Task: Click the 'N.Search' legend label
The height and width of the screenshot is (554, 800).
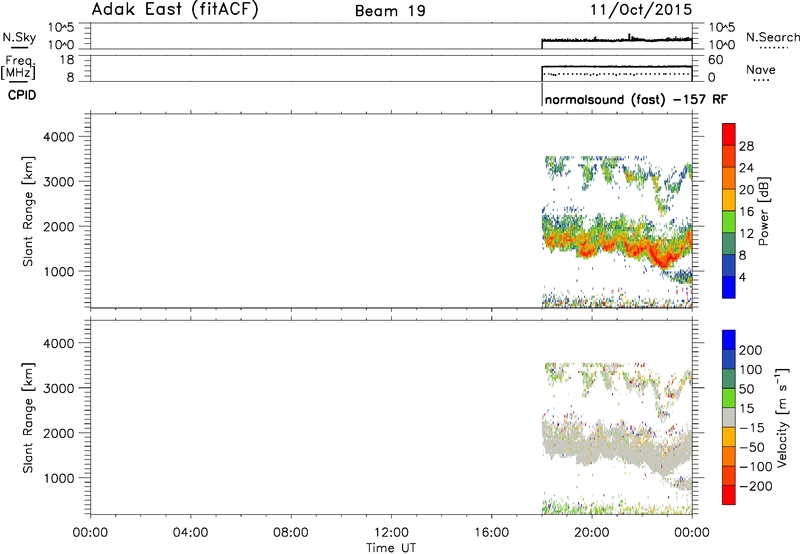Action: 773,37
